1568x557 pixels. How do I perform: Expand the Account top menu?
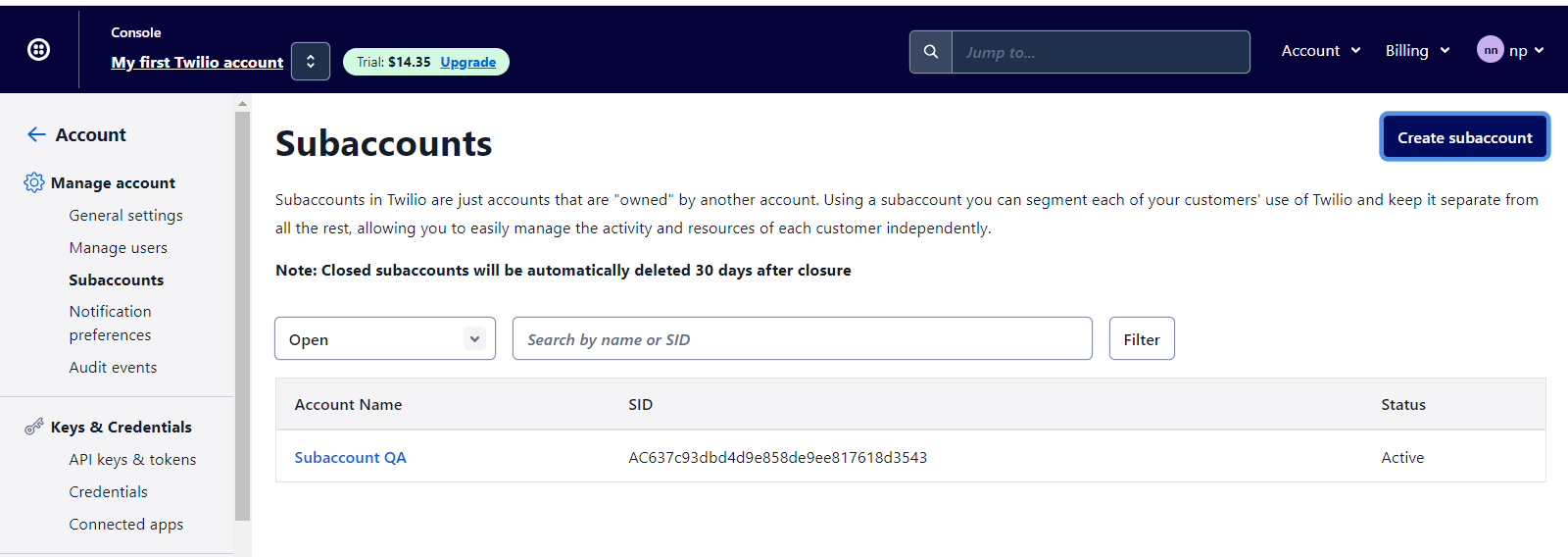pyautogui.click(x=1320, y=51)
